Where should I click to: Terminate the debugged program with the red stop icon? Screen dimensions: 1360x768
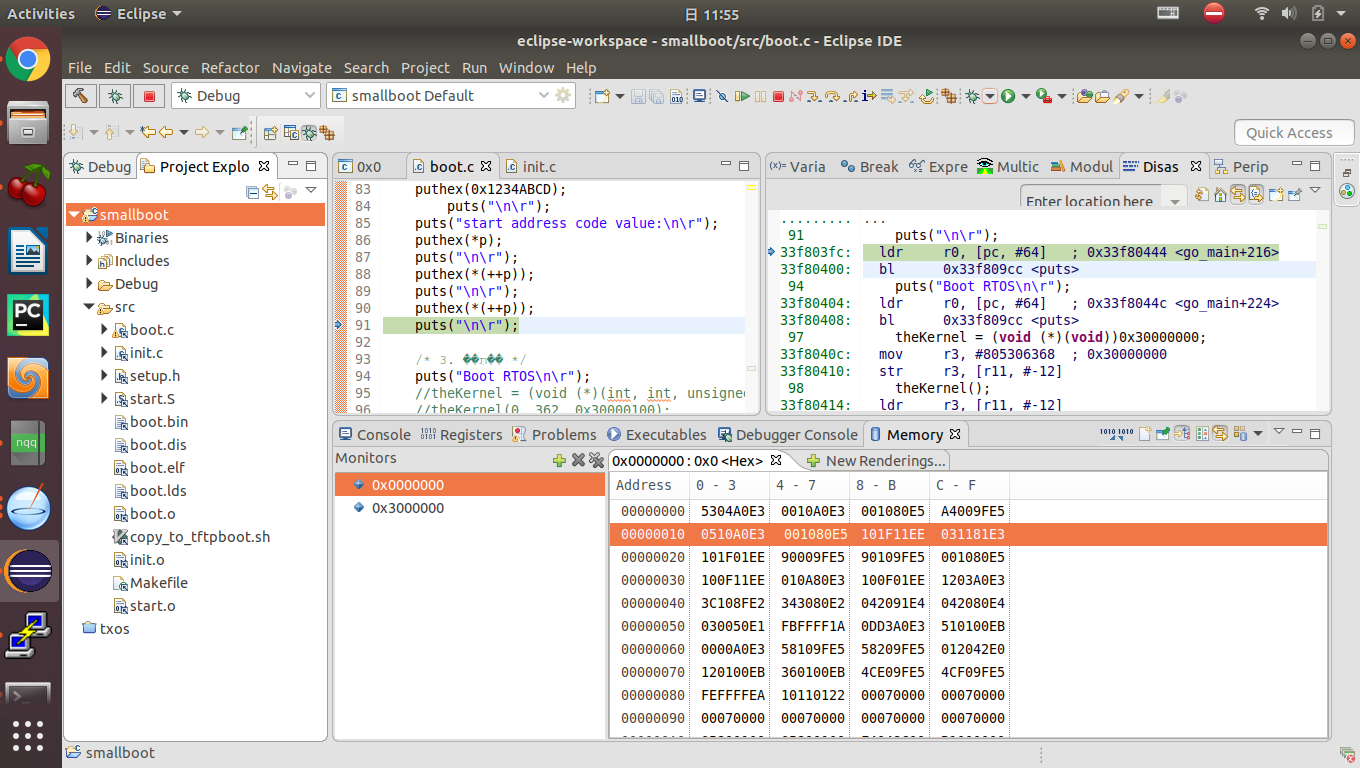776,96
